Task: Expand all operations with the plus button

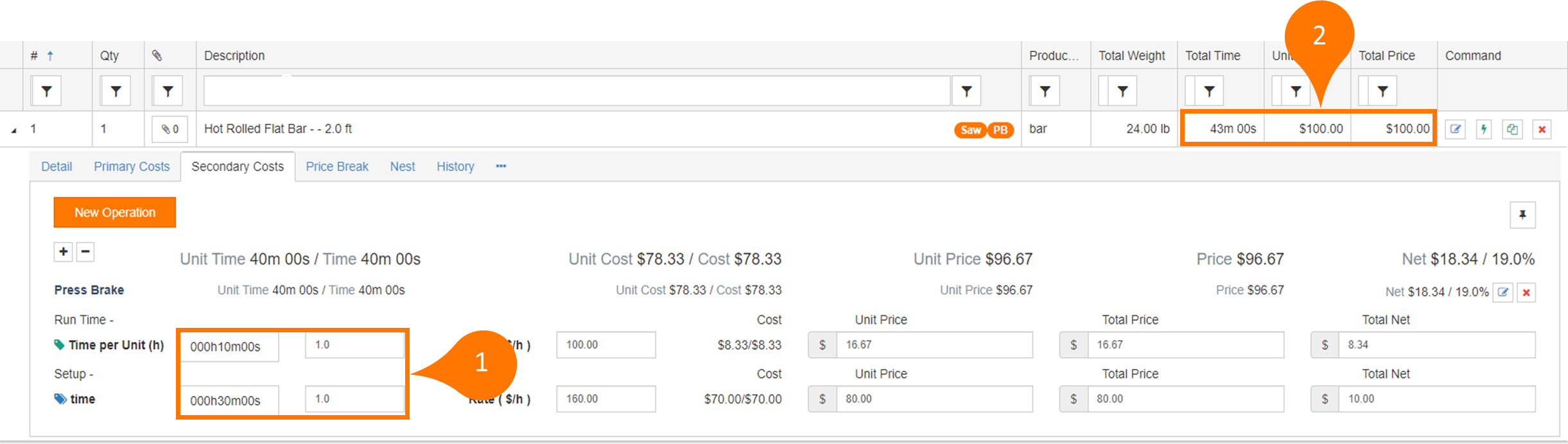Action: tap(64, 252)
